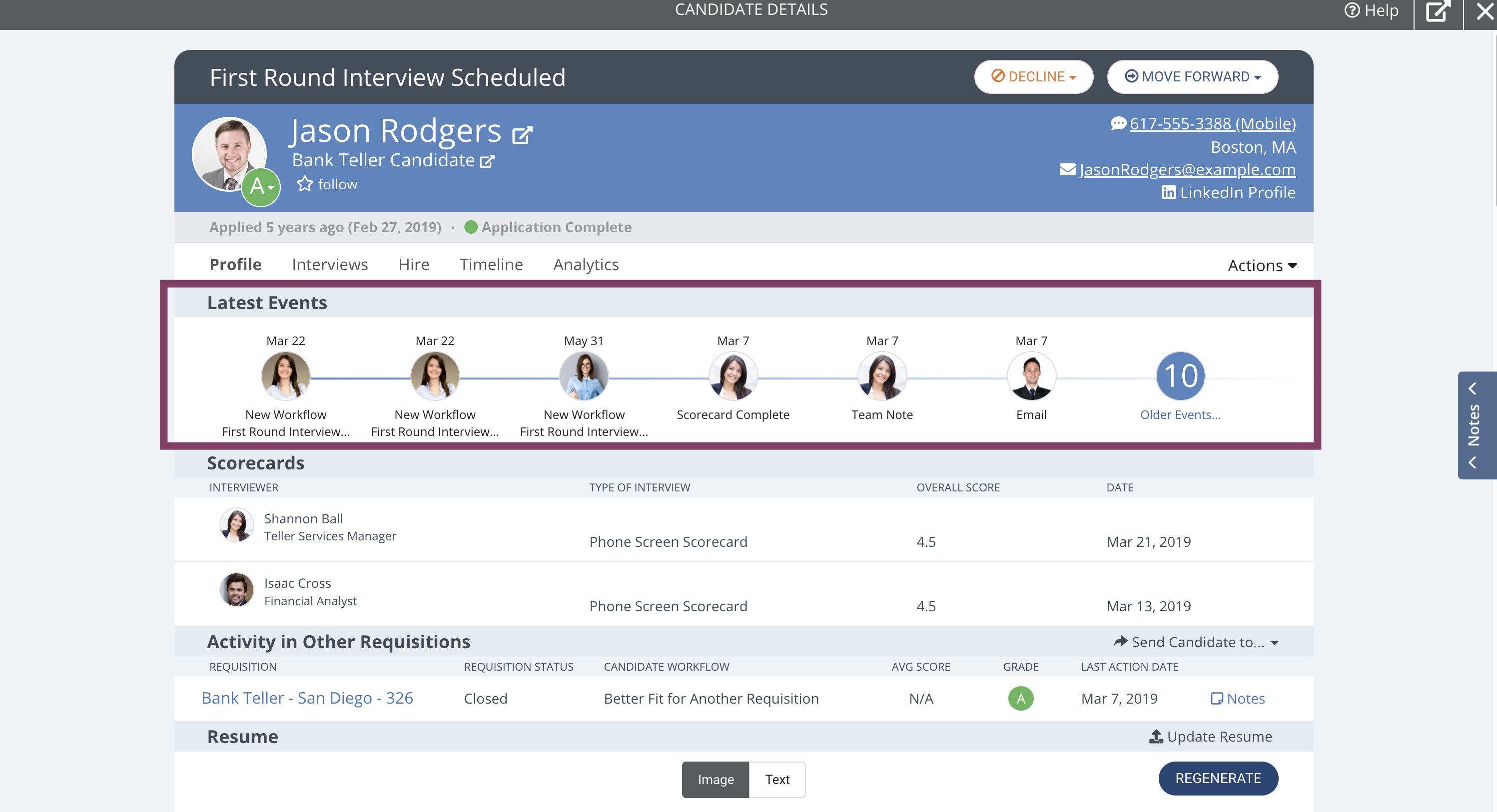Click Scorecard Complete event avatar
Screen dimensions: 1497x812
(x=733, y=377)
